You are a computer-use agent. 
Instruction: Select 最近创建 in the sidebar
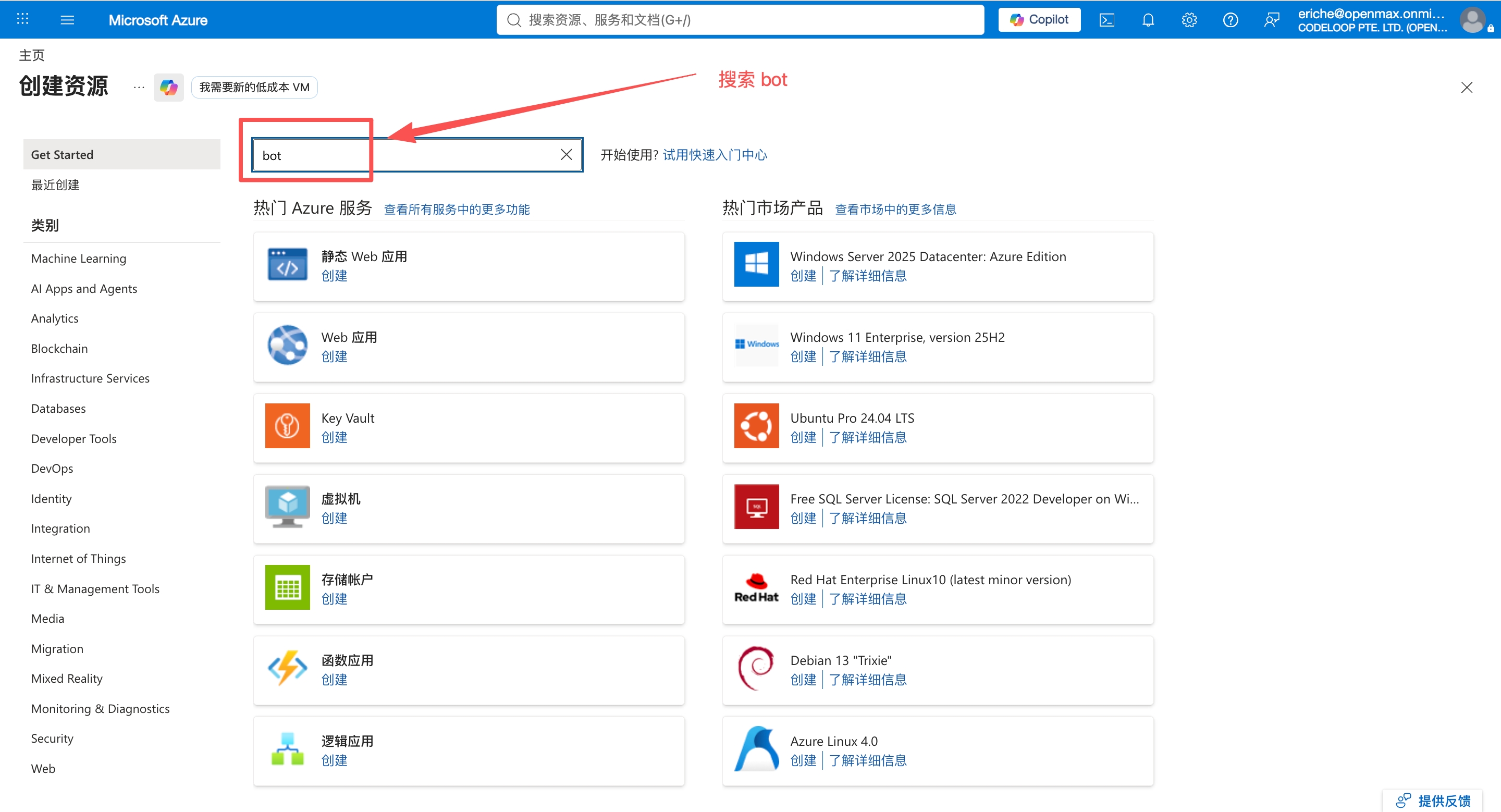(55, 184)
